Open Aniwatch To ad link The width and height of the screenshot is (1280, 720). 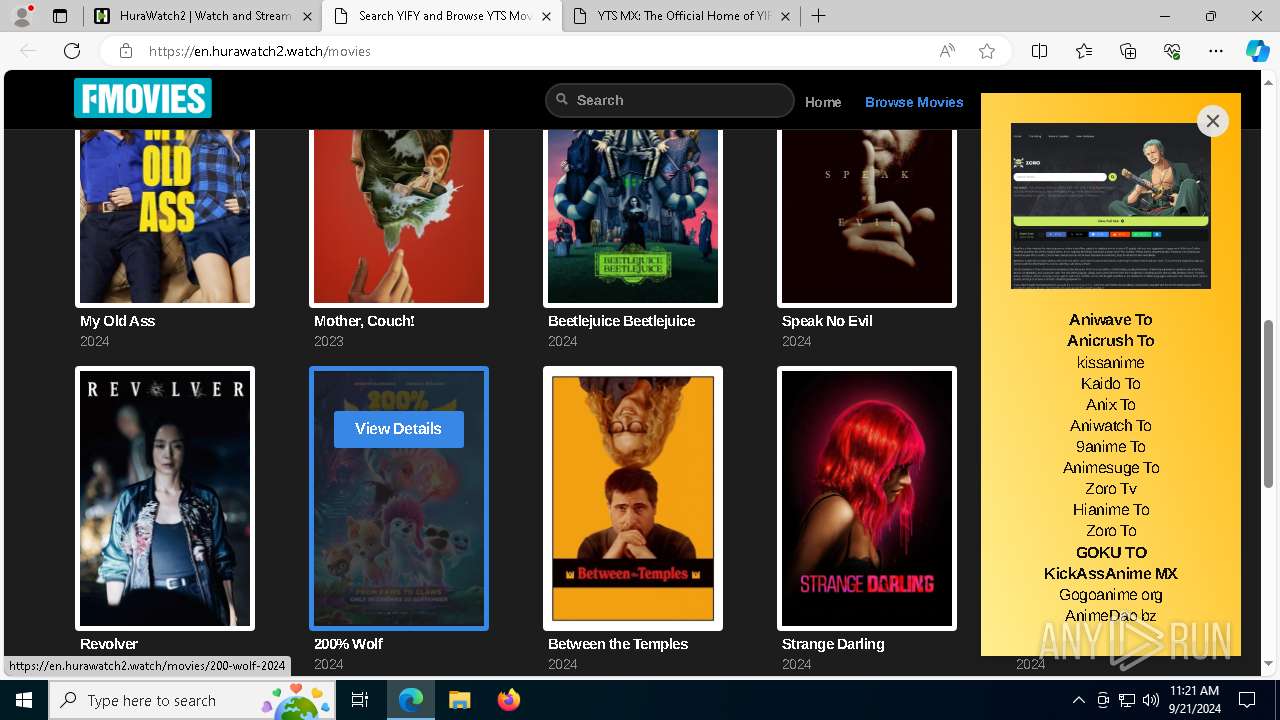1110,426
